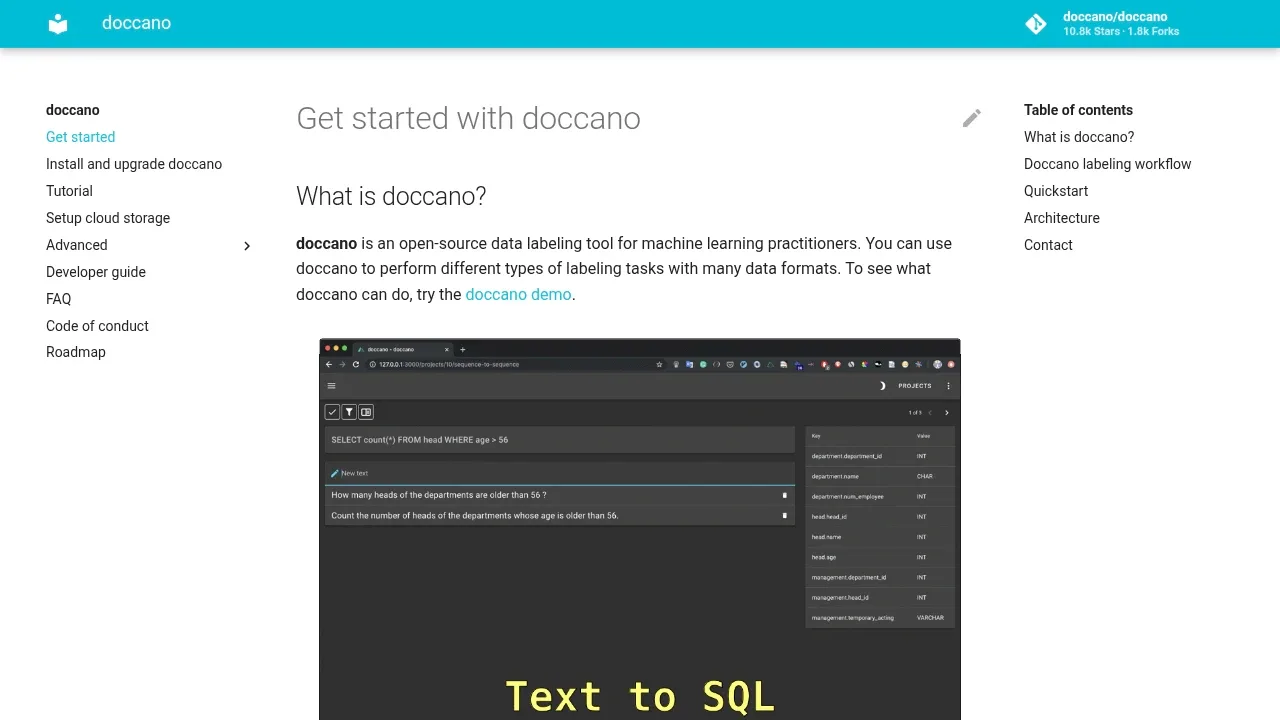Screen dimensions: 1280x720
Task: Click the 'Table of contents' heading
Action: pyautogui.click(x=1078, y=110)
